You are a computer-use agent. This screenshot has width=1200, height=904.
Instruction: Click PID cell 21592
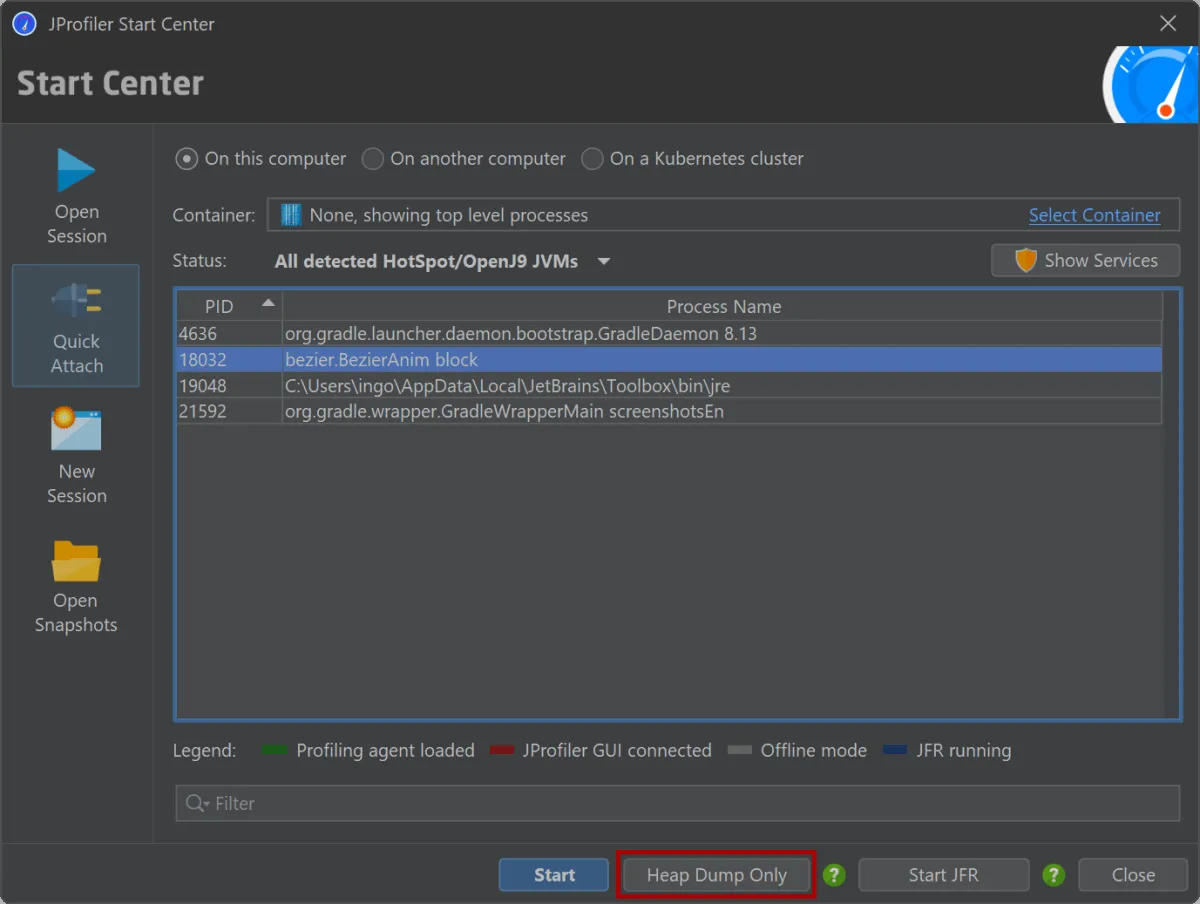point(229,412)
